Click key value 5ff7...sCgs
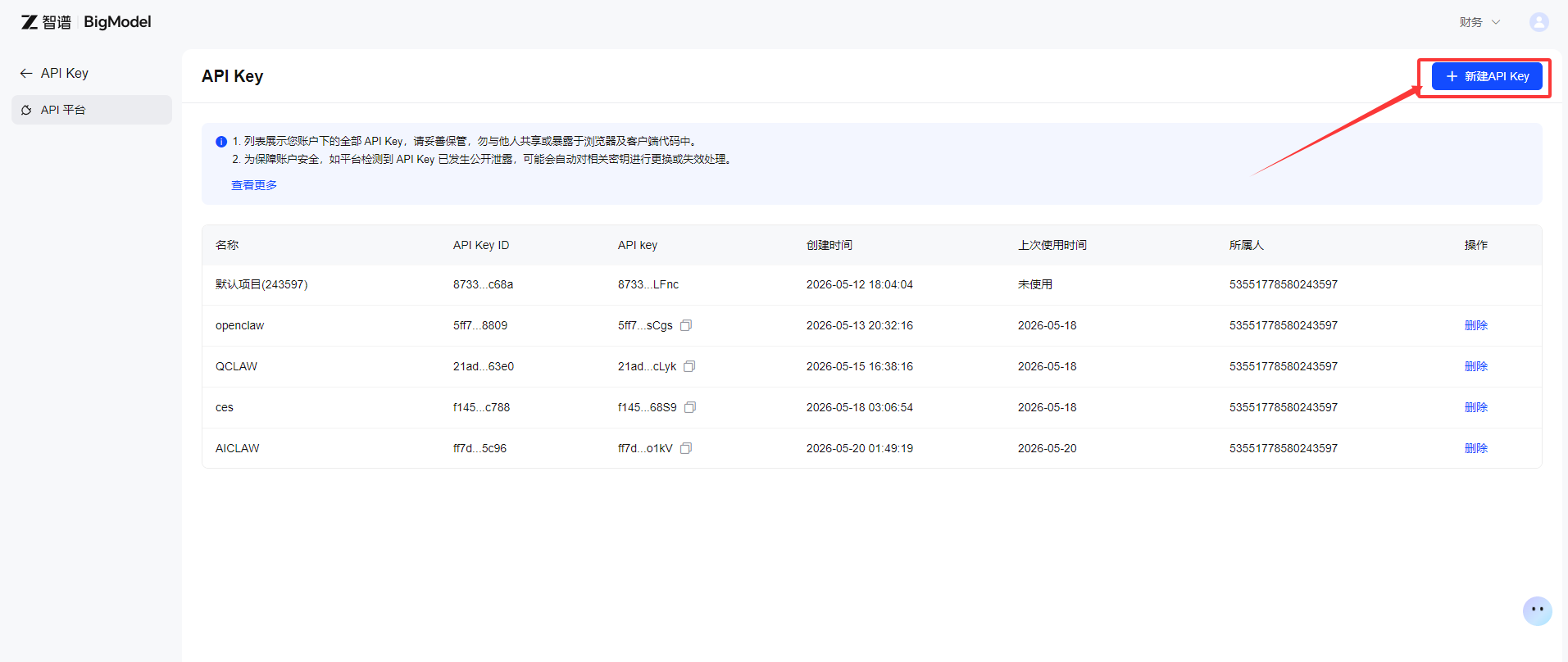 click(645, 325)
